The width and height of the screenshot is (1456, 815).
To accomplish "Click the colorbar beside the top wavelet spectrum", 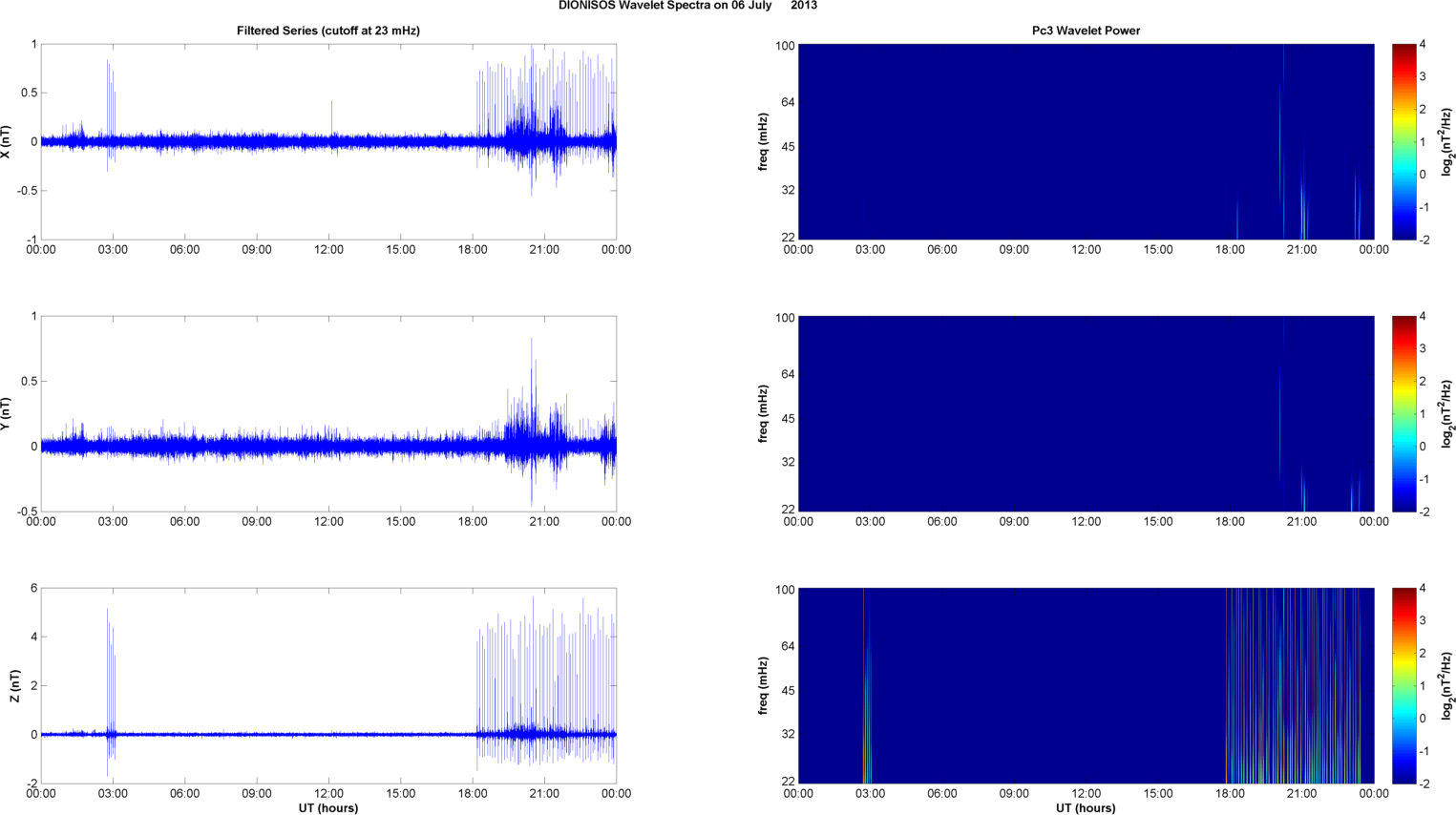I will pyautogui.click(x=1403, y=141).
